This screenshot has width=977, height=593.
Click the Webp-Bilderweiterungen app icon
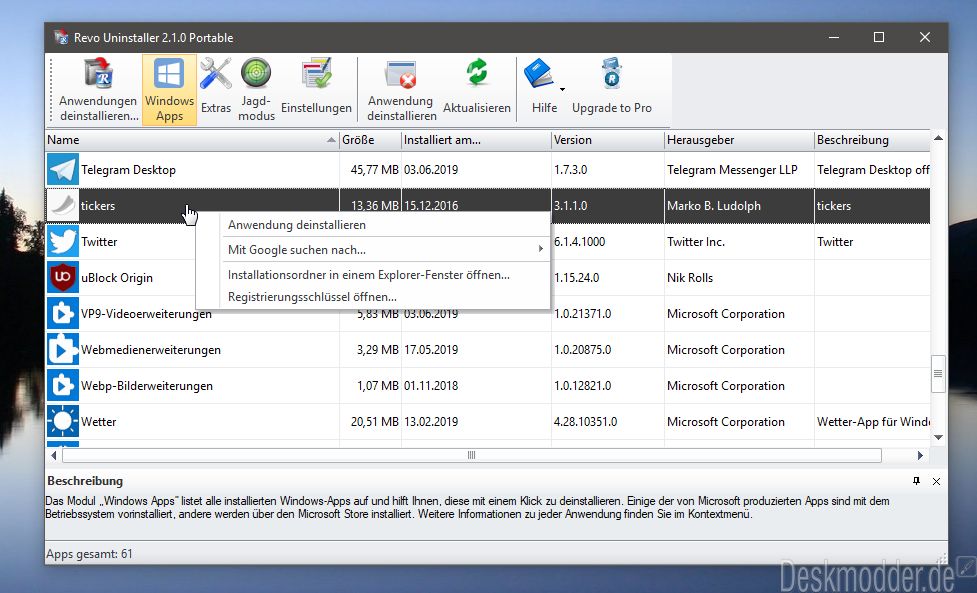[x=63, y=386]
